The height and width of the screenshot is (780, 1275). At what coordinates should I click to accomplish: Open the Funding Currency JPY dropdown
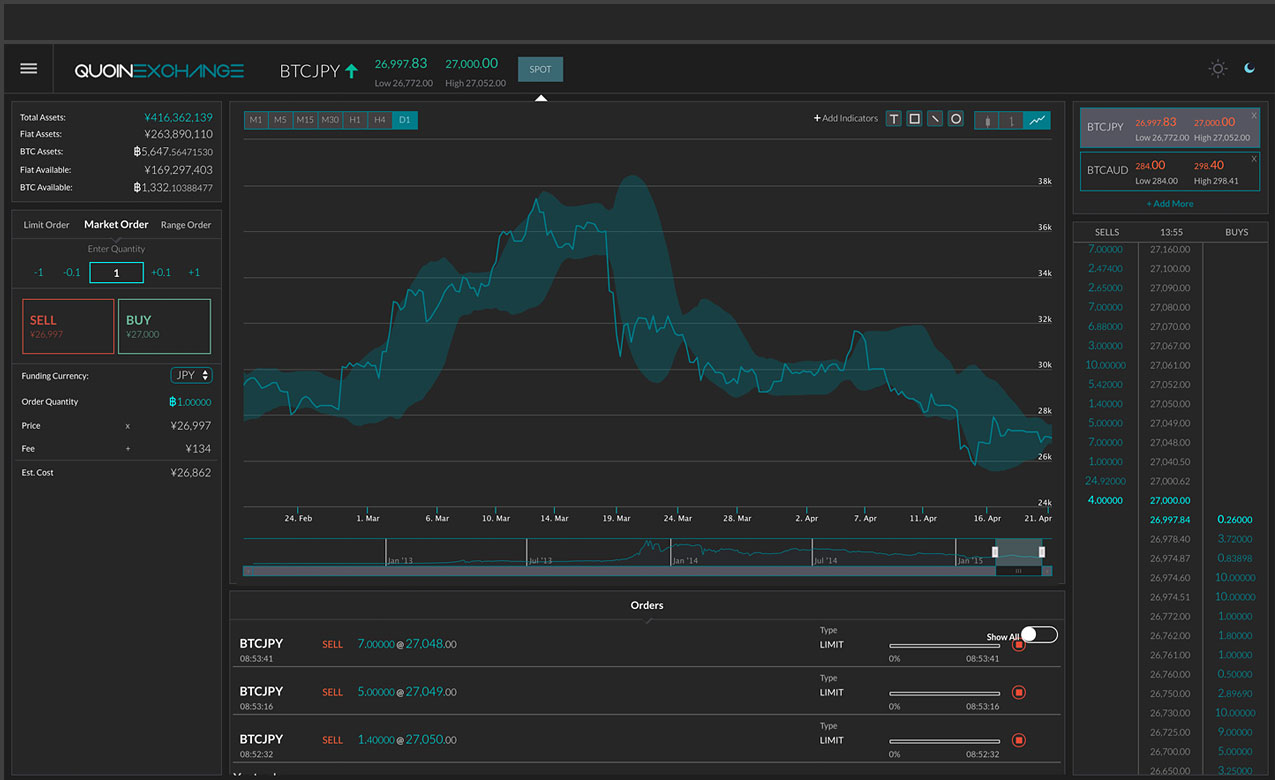pyautogui.click(x=191, y=375)
